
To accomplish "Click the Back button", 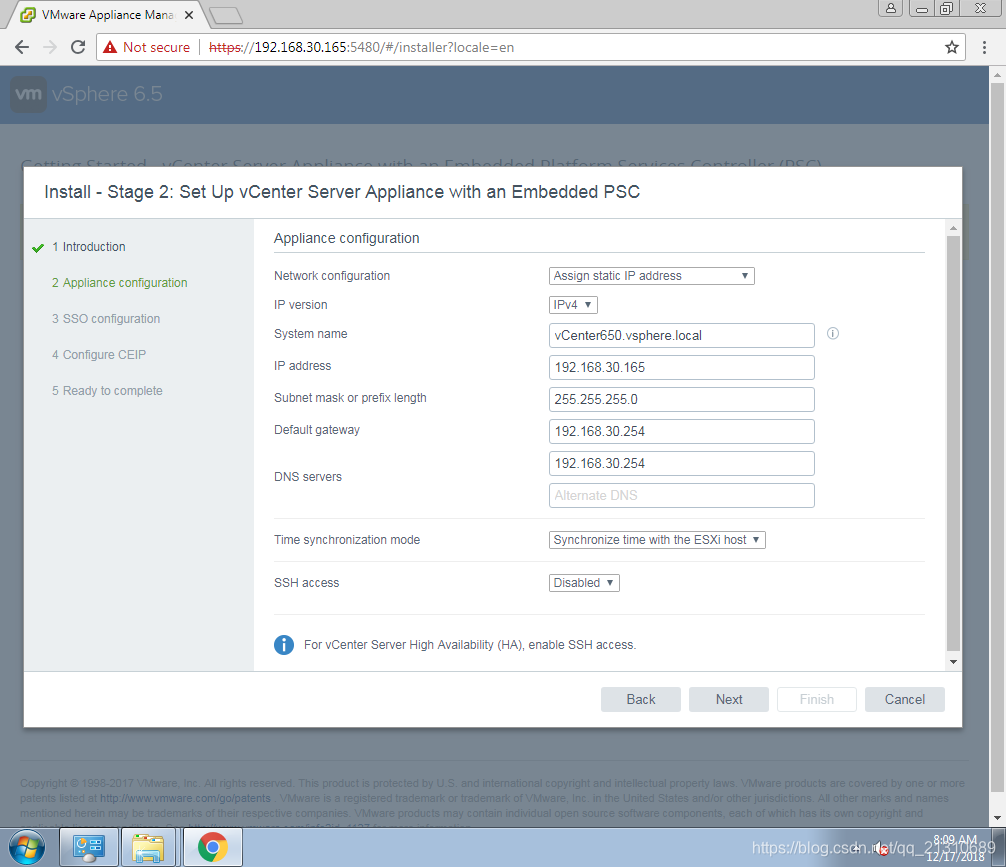I will (x=640, y=700).
